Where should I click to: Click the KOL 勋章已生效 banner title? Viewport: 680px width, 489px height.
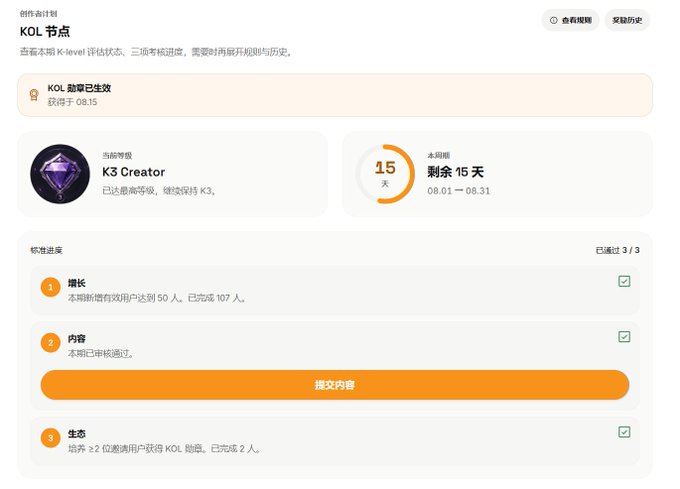coord(79,88)
